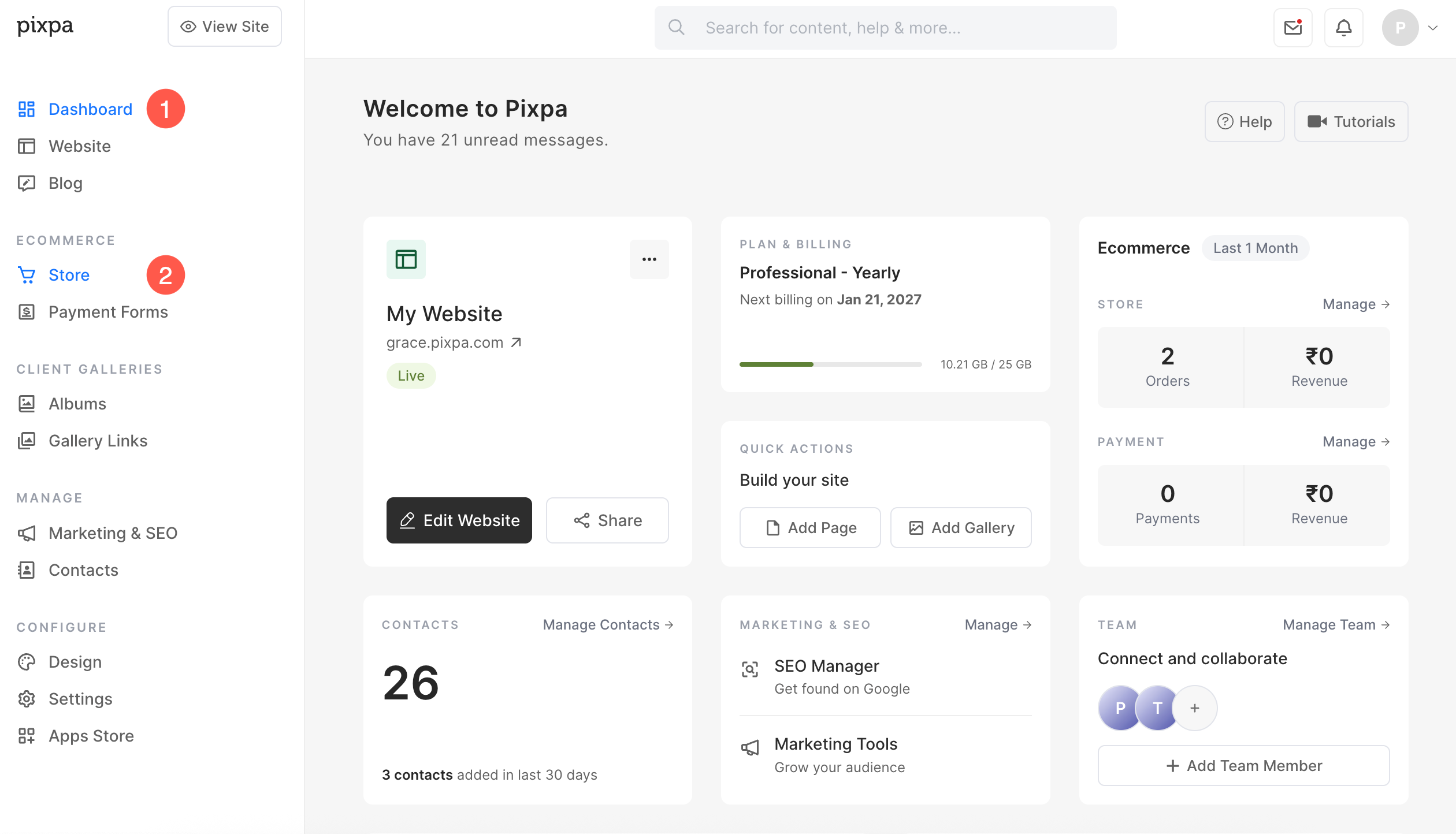The width and height of the screenshot is (1456, 834).
Task: Click team member avatar T
Action: (x=1157, y=708)
